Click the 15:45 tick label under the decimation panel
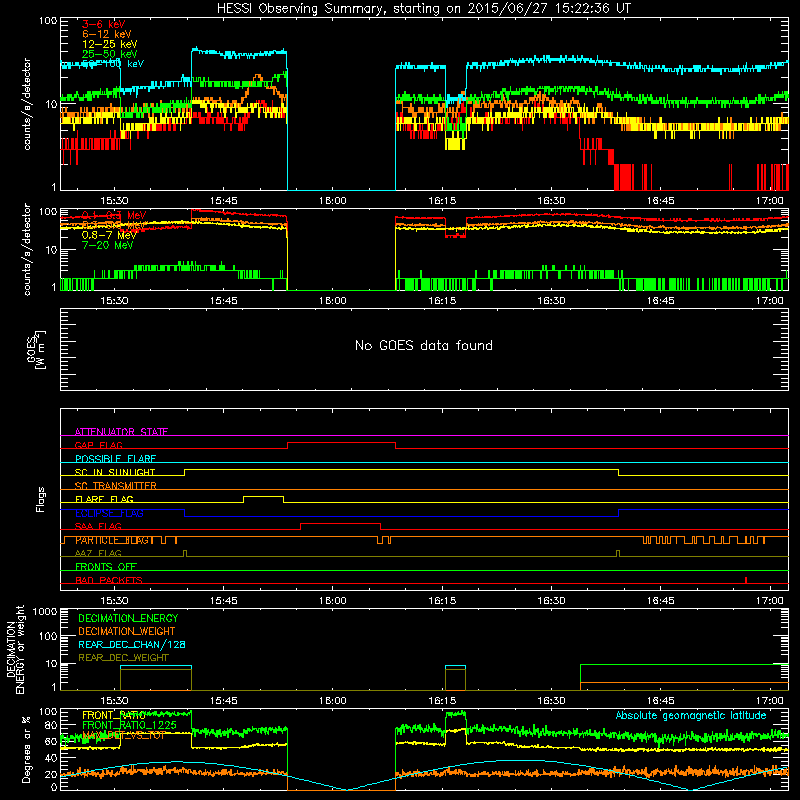The width and height of the screenshot is (800, 800). [x=223, y=701]
